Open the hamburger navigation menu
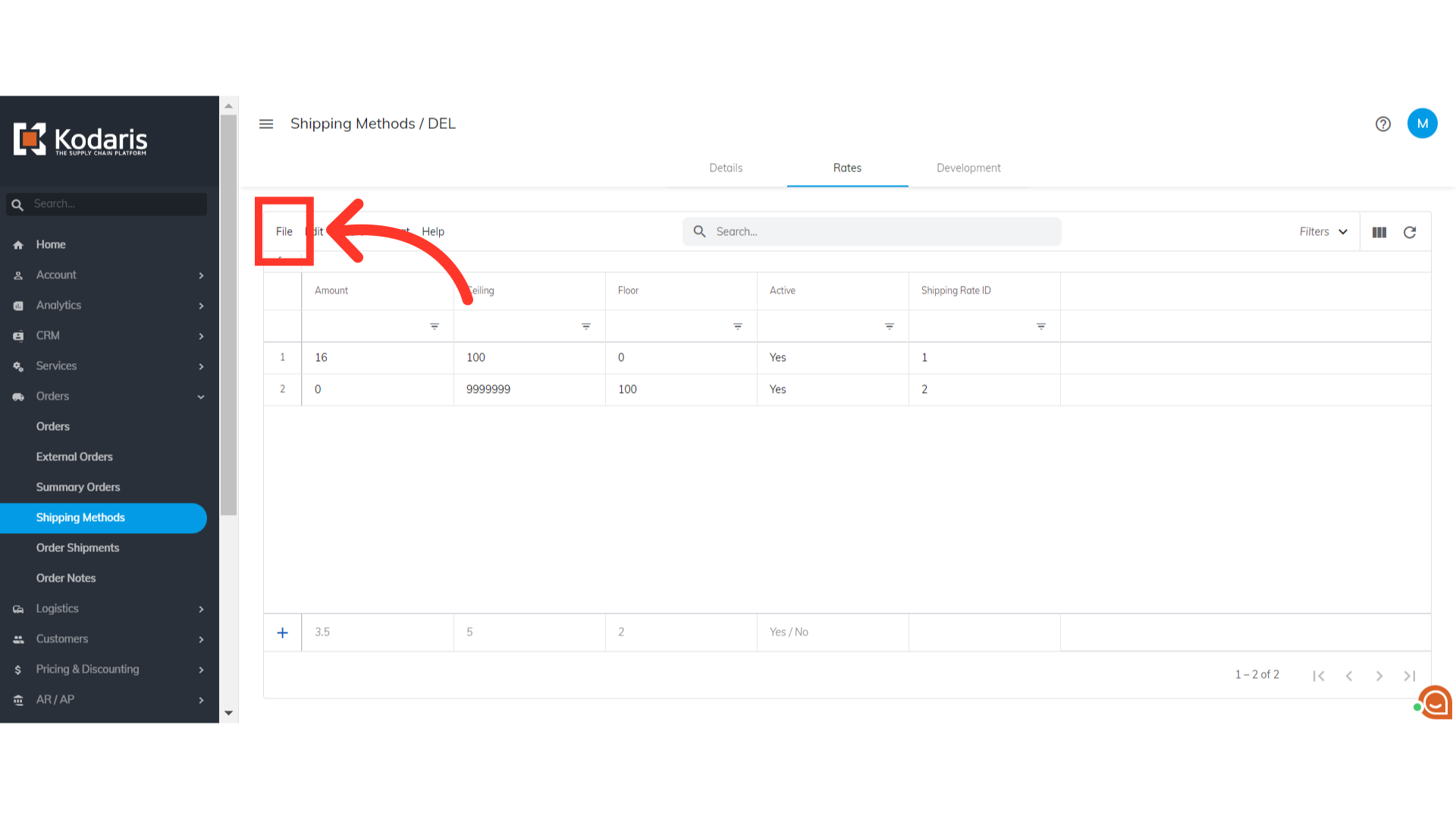Image resolution: width=1456 pixels, height=819 pixels. pos(266,124)
